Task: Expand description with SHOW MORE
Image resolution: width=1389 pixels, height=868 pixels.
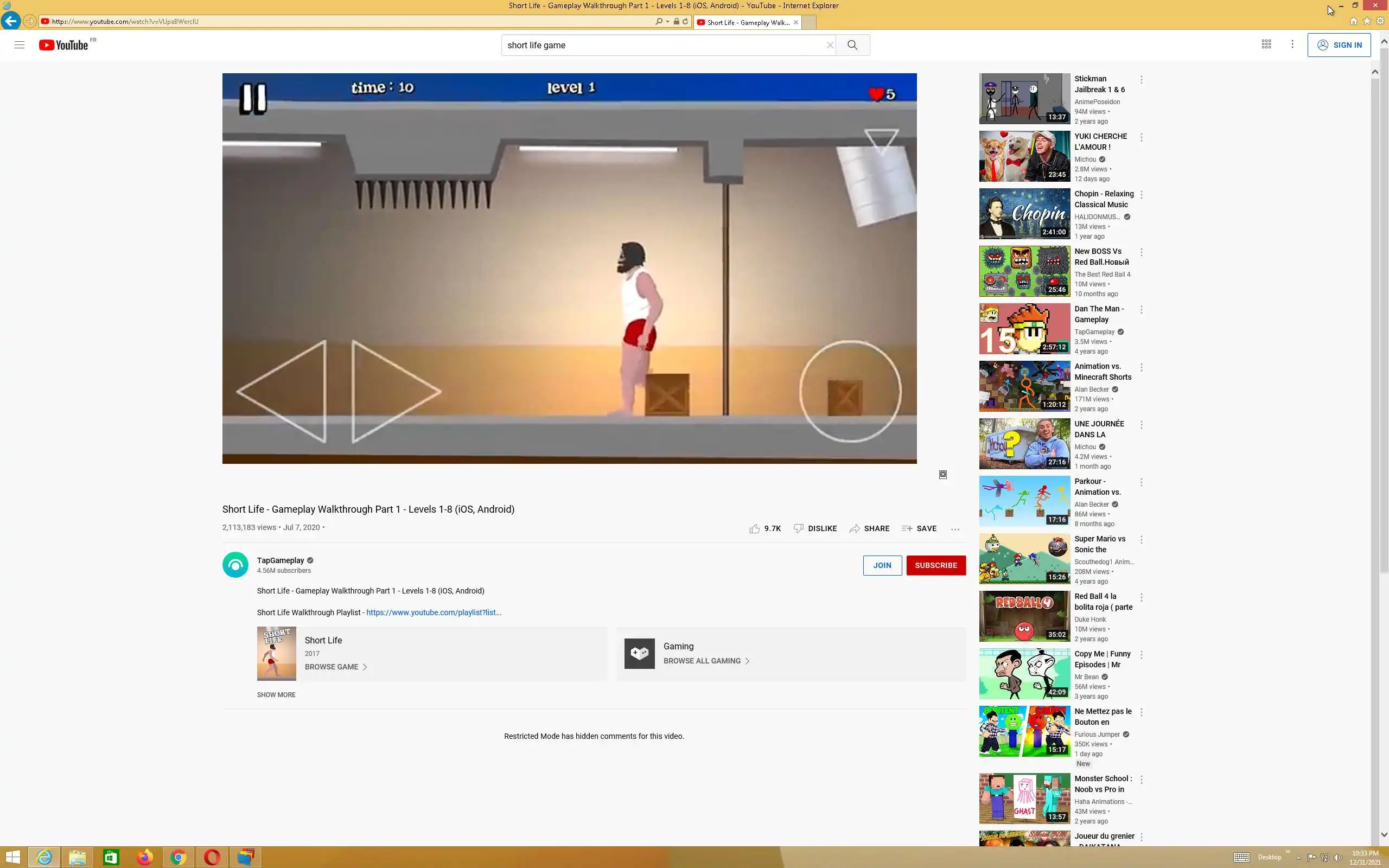Action: (276, 694)
